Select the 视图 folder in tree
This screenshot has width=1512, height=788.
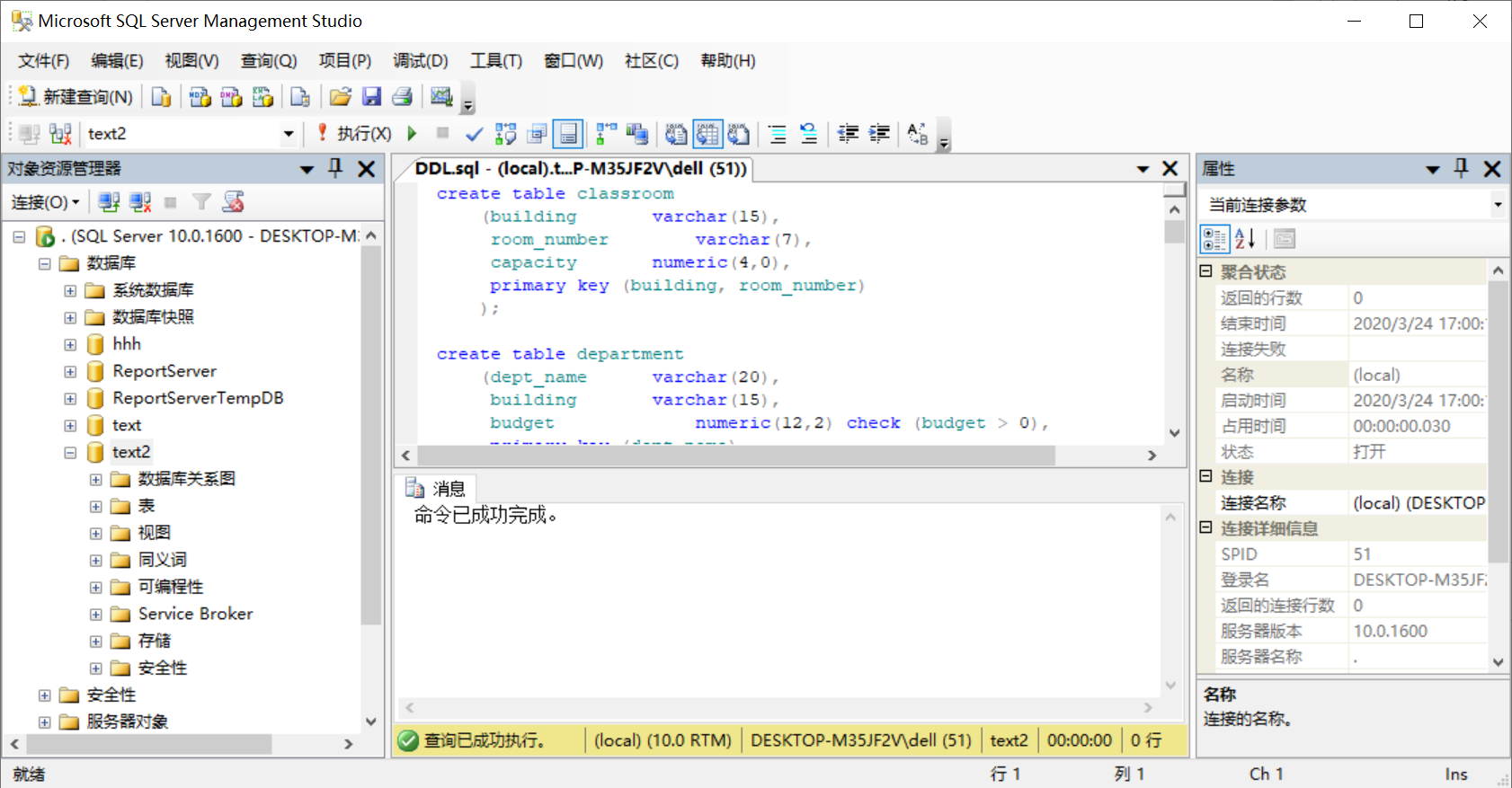pyautogui.click(x=154, y=533)
